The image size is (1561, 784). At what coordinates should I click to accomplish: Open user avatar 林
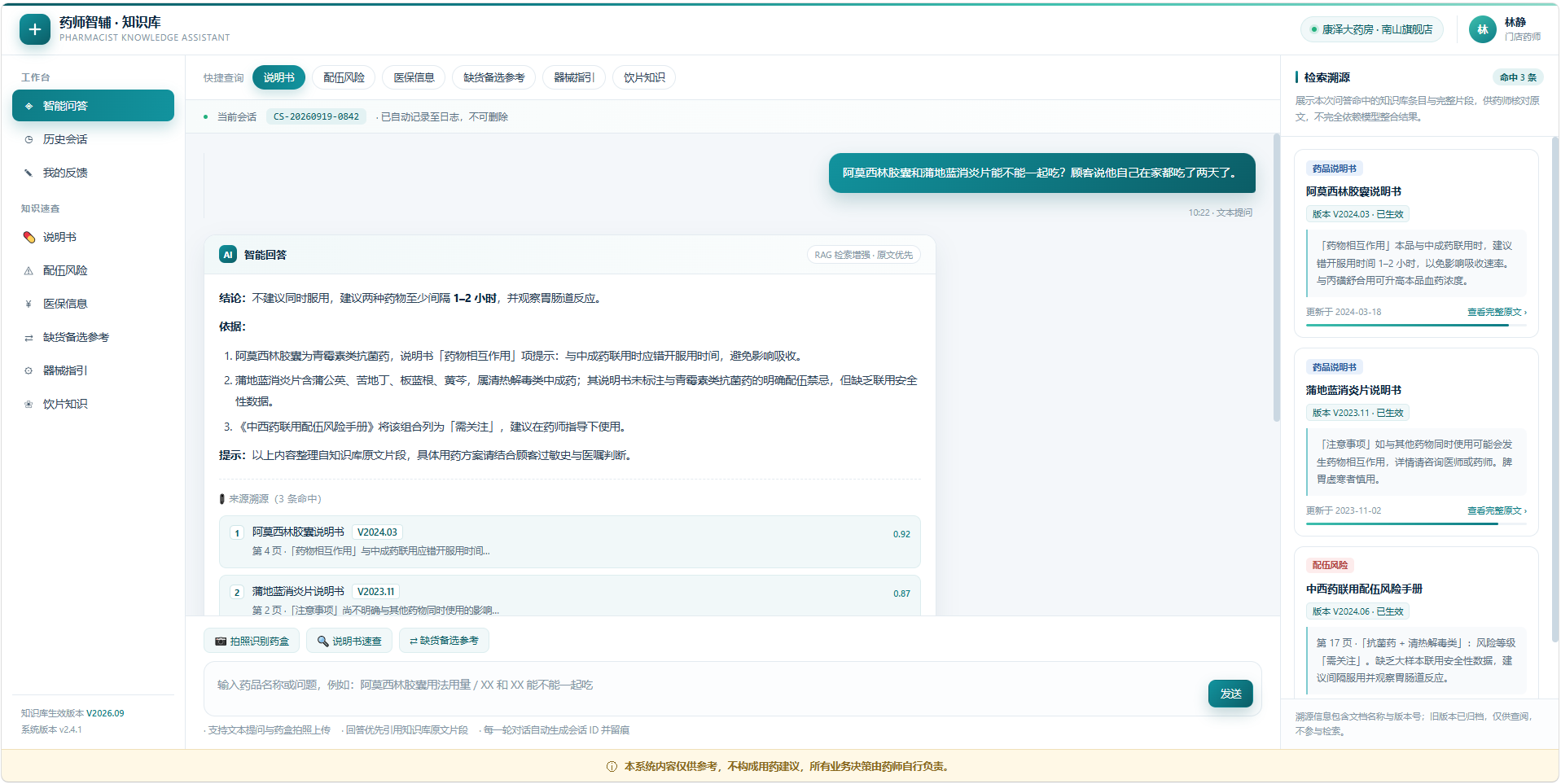[x=1482, y=29]
